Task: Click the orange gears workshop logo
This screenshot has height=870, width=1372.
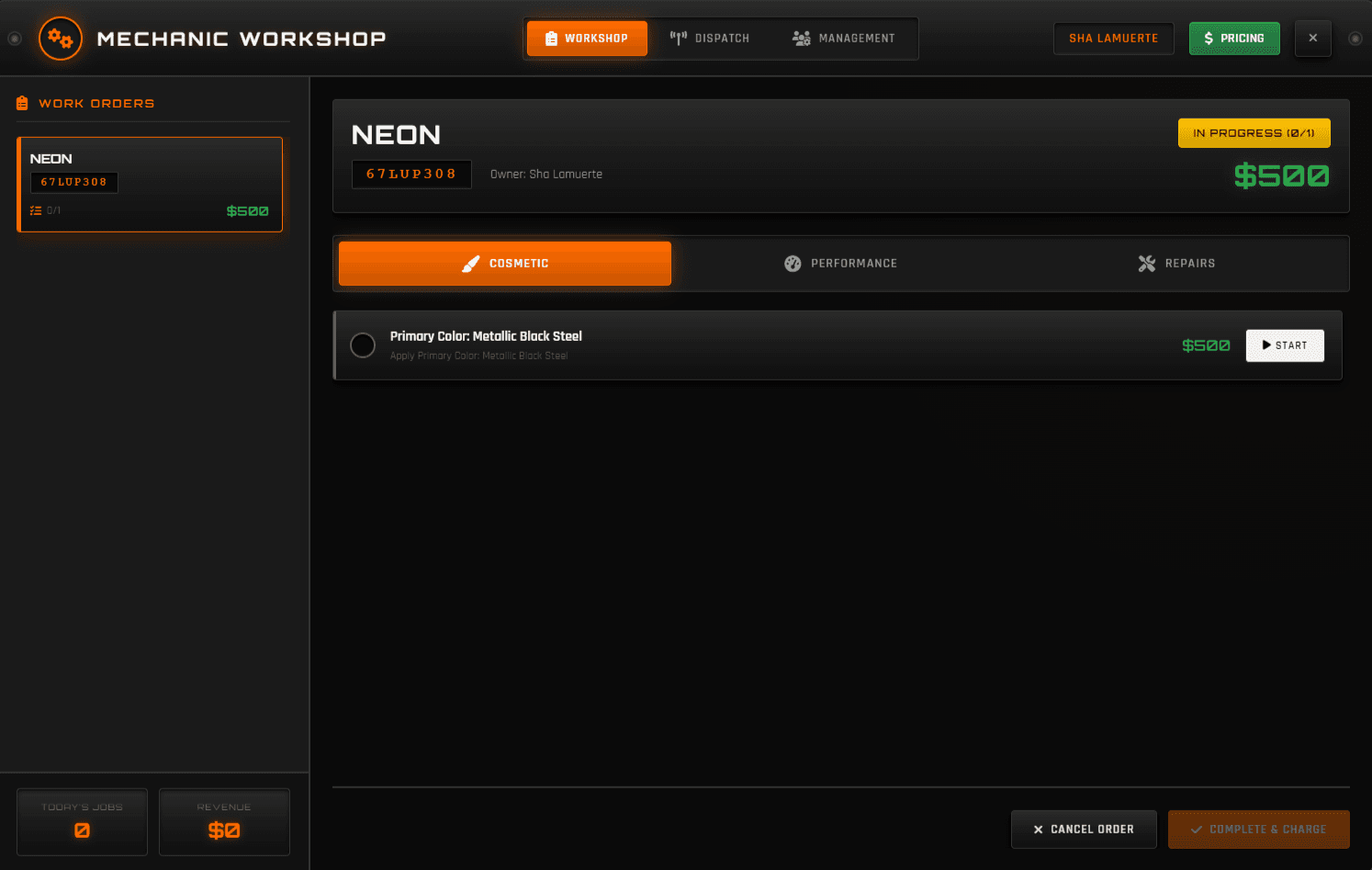Action: pyautogui.click(x=61, y=39)
